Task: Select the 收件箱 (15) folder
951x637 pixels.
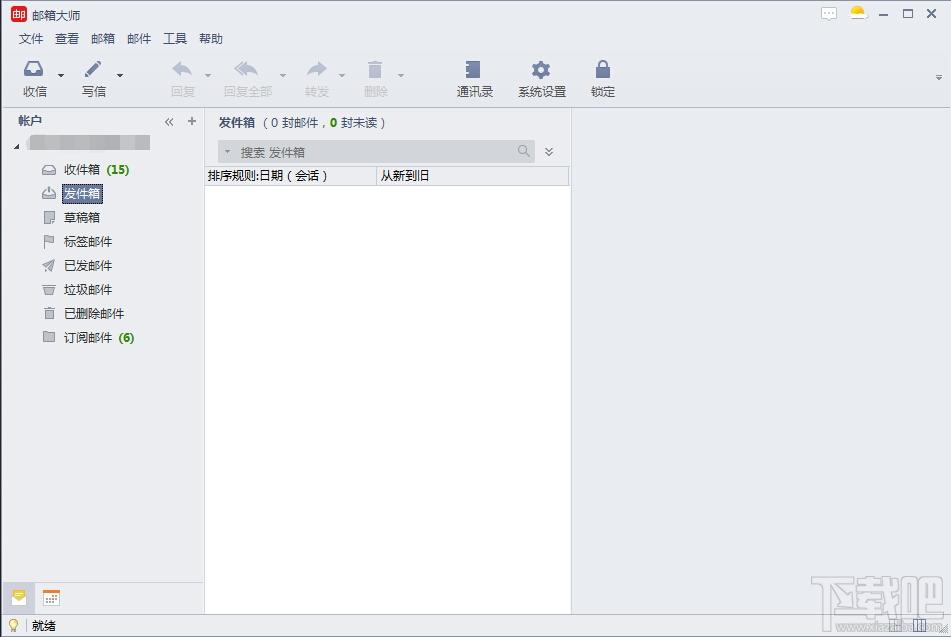Action: click(x=85, y=170)
